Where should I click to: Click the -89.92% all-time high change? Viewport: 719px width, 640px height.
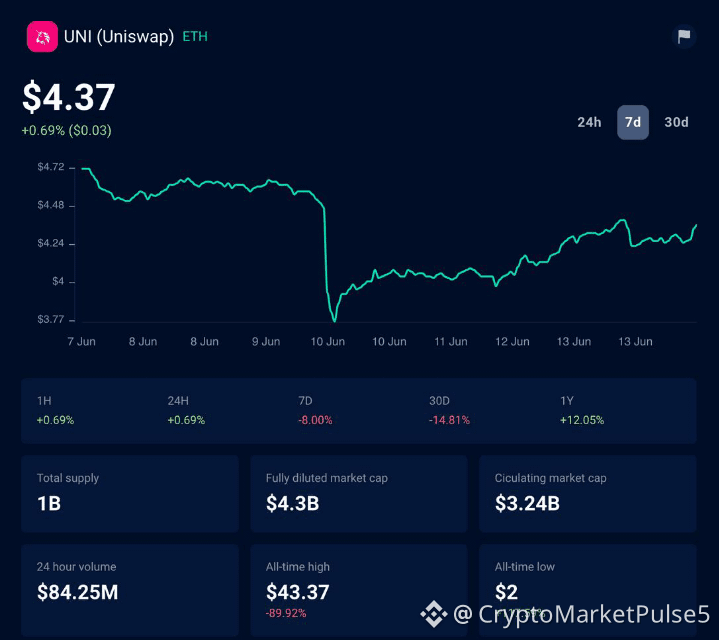286,613
